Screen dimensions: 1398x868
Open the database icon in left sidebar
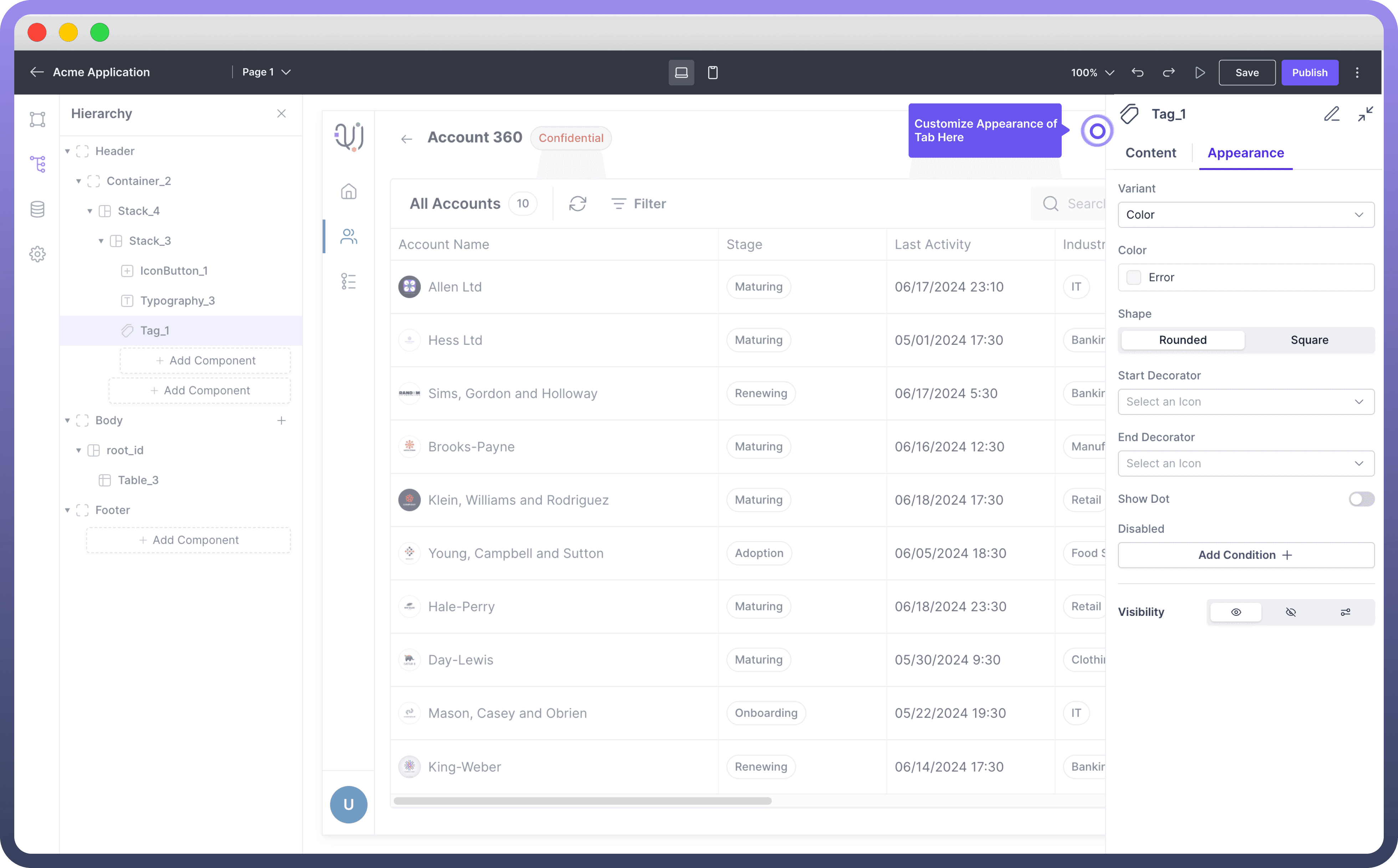37,209
